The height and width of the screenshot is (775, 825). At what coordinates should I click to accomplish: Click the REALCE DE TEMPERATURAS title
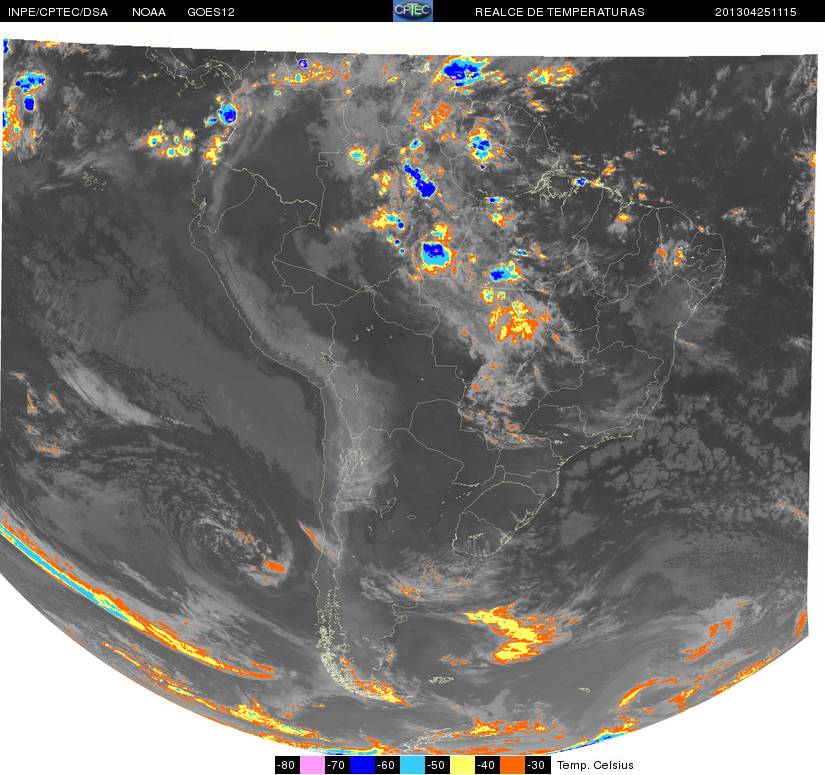pos(560,12)
